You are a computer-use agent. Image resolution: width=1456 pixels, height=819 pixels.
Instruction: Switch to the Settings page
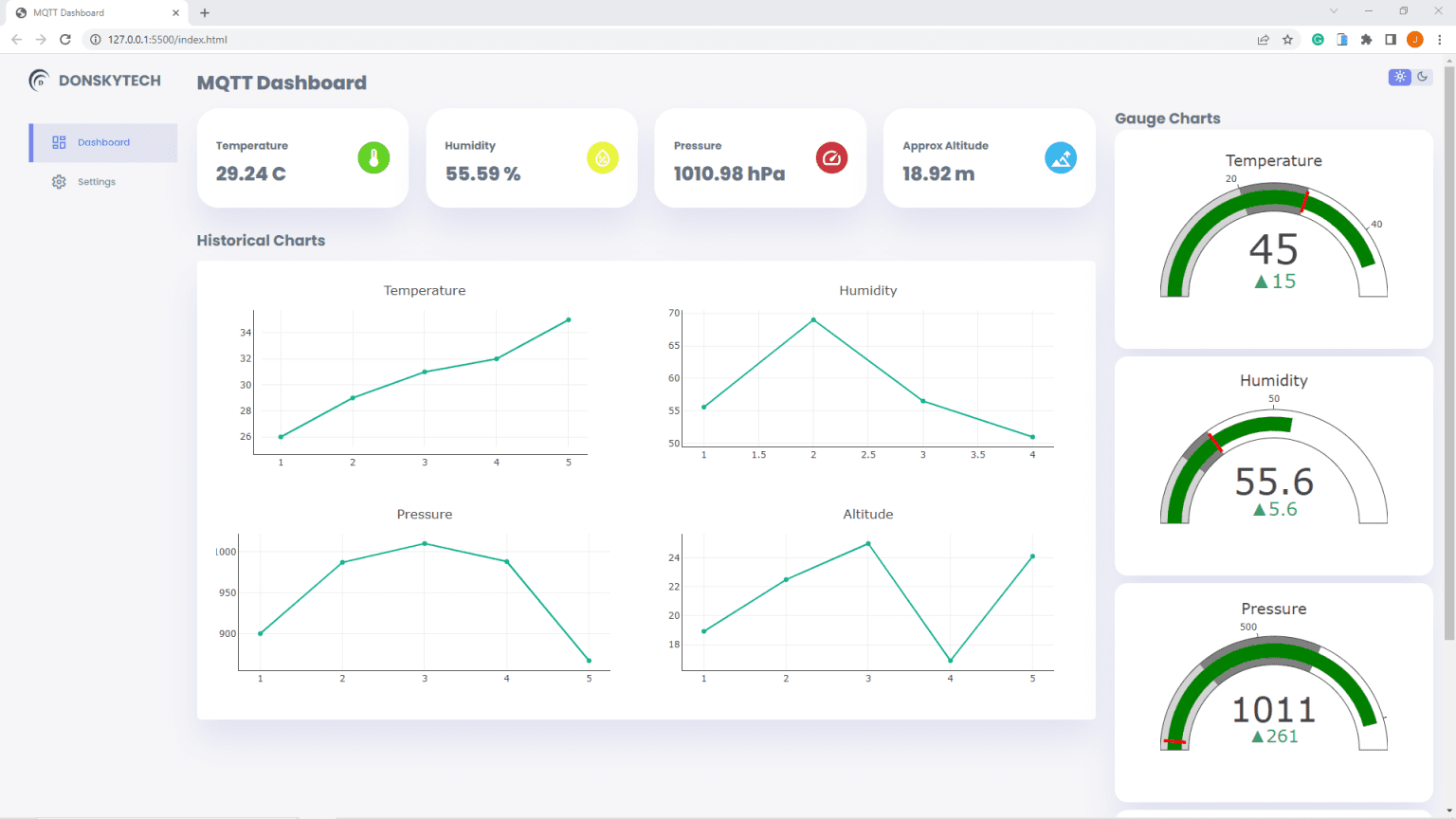click(x=98, y=181)
